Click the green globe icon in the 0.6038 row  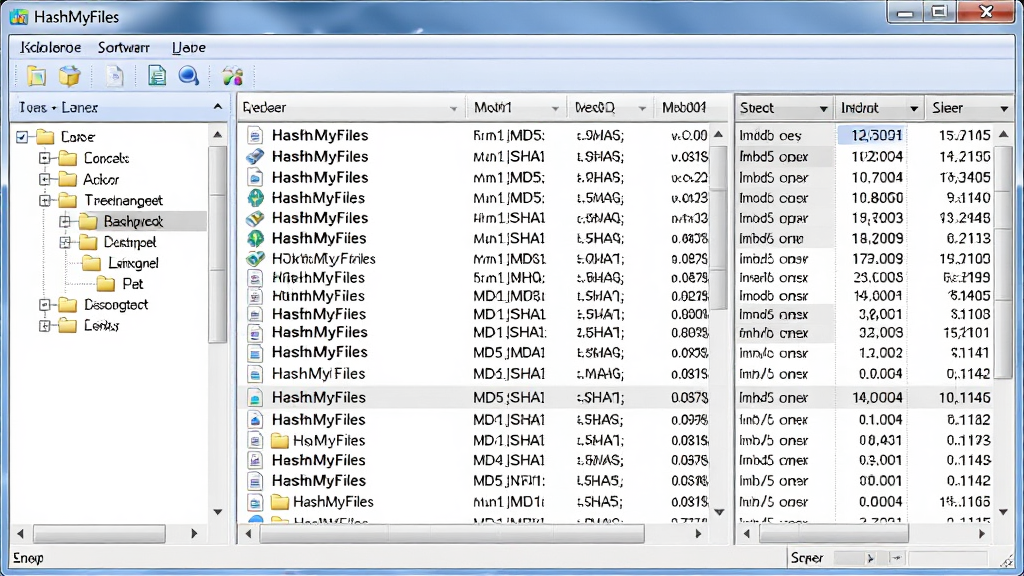coord(255,238)
